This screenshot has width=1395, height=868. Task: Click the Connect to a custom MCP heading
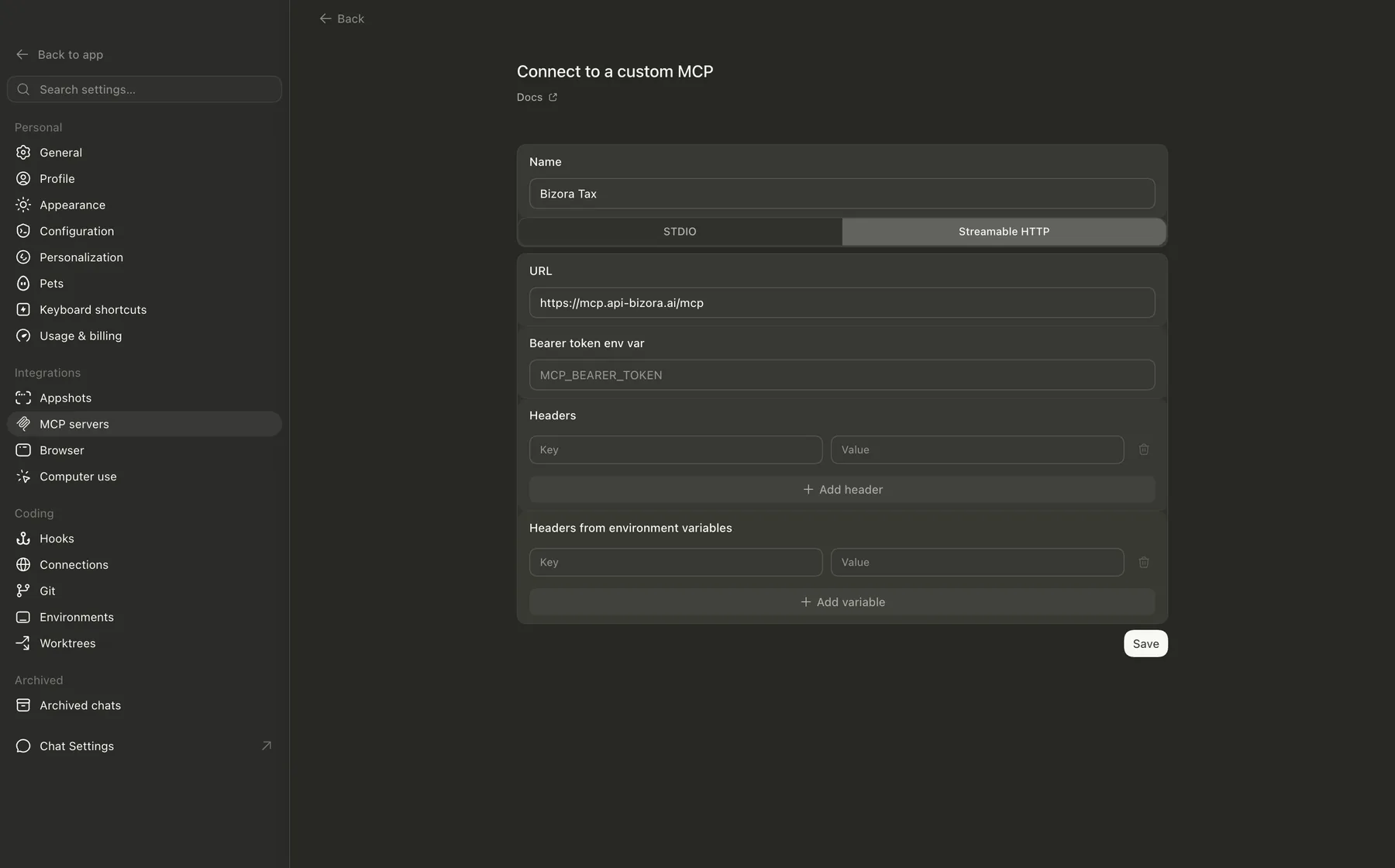(615, 71)
